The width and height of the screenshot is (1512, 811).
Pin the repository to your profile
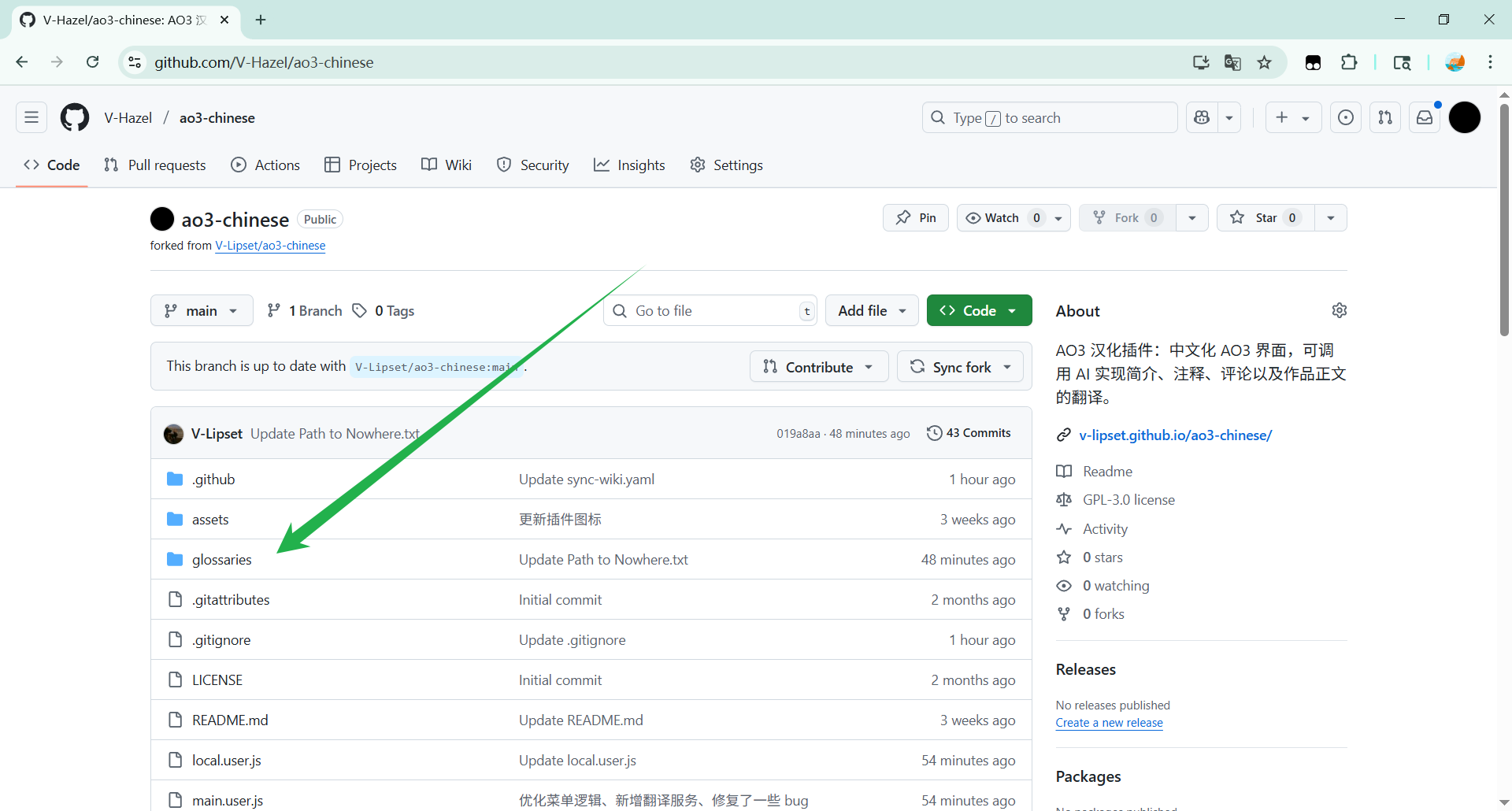[916, 218]
